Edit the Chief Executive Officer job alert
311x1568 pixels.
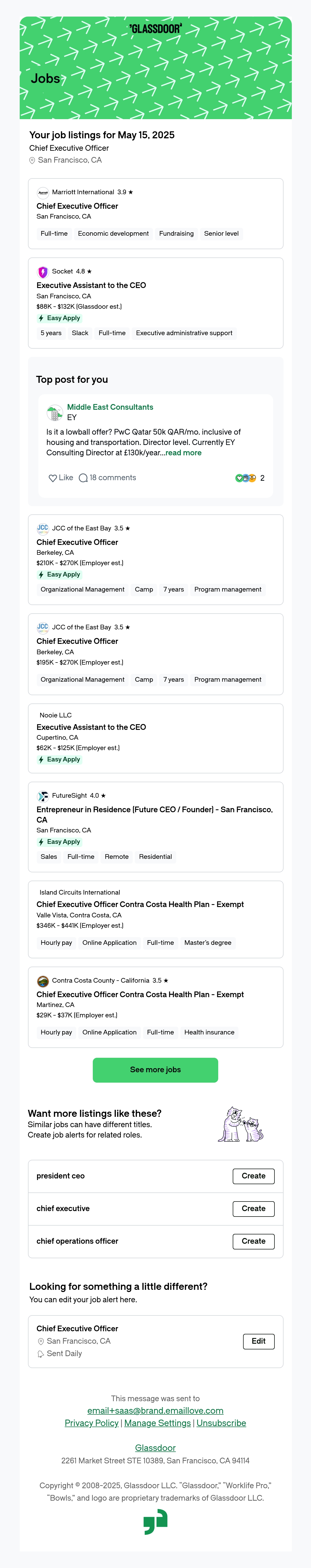tap(259, 1341)
